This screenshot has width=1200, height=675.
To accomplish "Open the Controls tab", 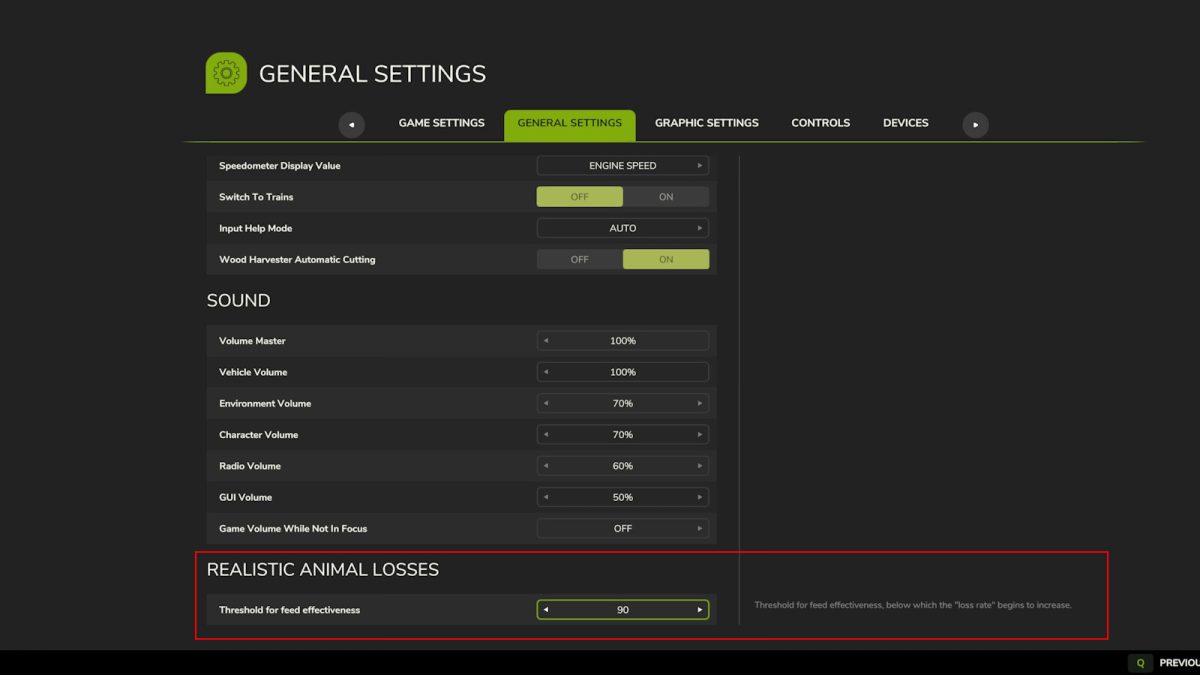I will click(x=820, y=122).
